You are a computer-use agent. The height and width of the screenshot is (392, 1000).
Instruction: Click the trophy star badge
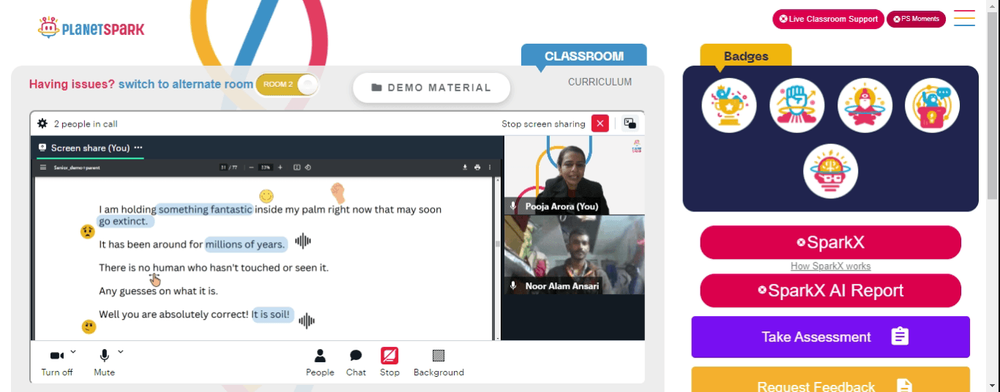[729, 105]
